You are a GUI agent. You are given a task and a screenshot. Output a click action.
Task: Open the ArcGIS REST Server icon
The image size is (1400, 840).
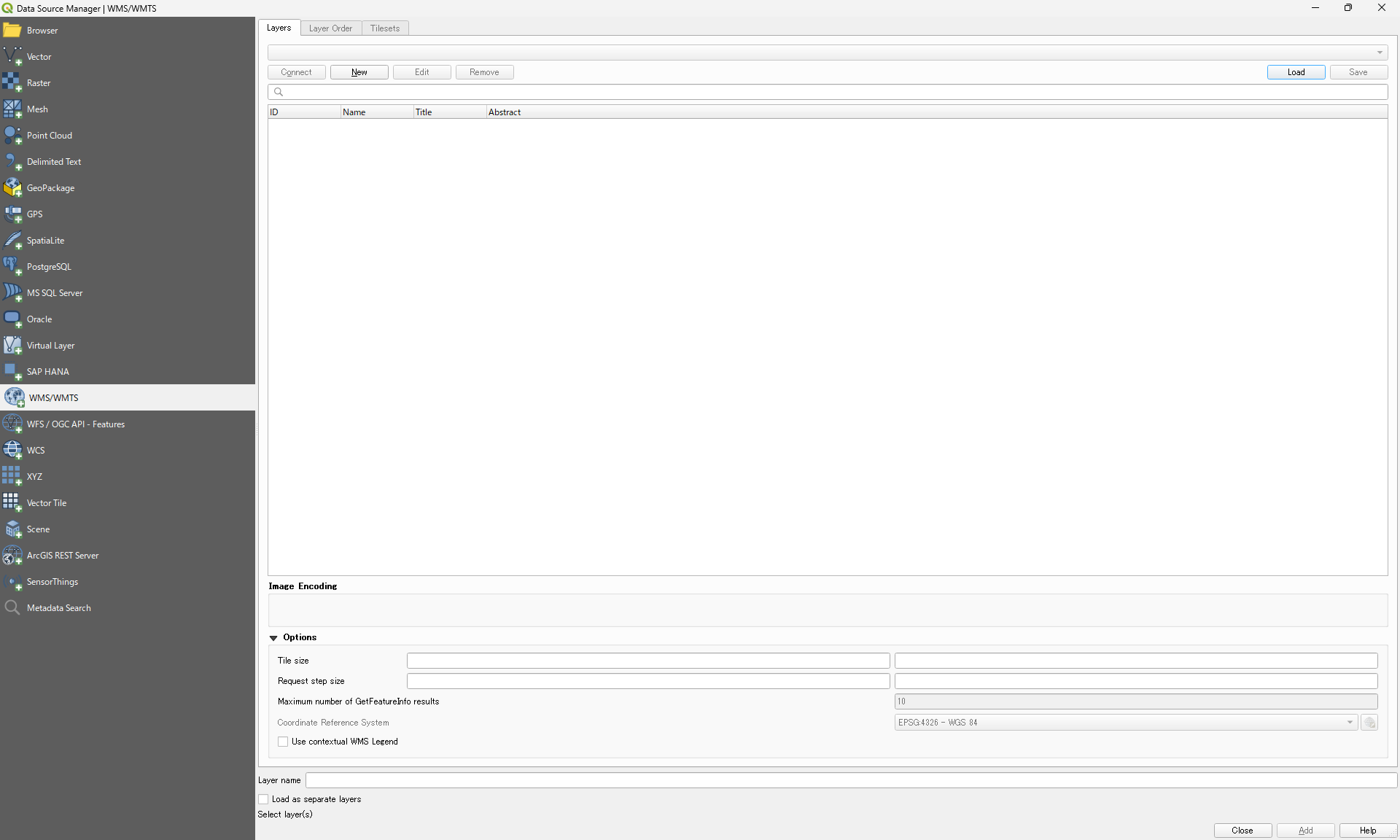pos(12,556)
